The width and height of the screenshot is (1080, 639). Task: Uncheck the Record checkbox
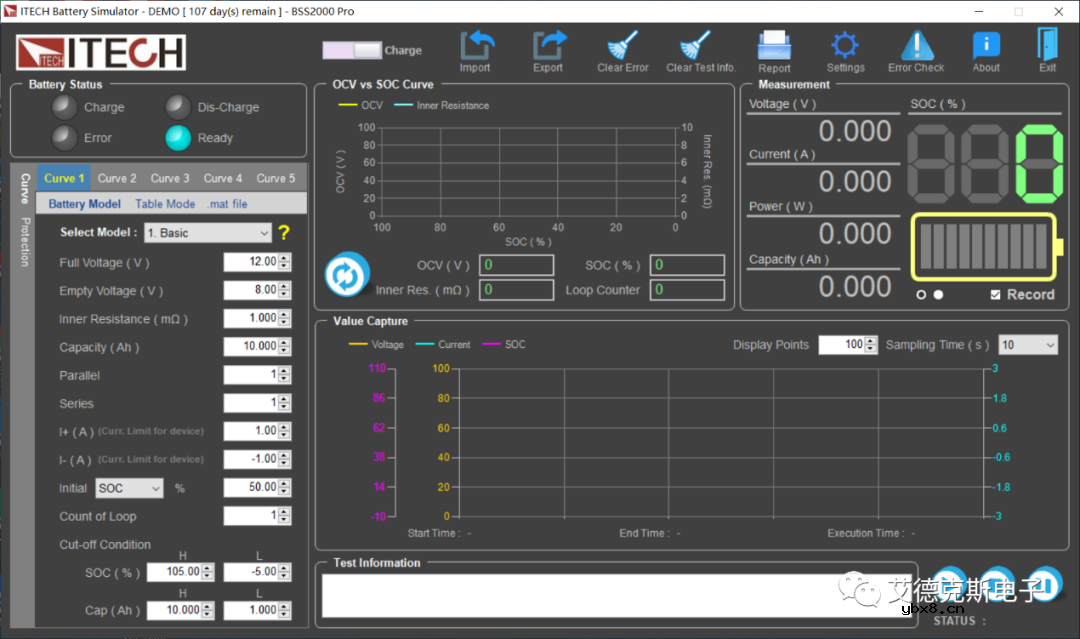995,295
